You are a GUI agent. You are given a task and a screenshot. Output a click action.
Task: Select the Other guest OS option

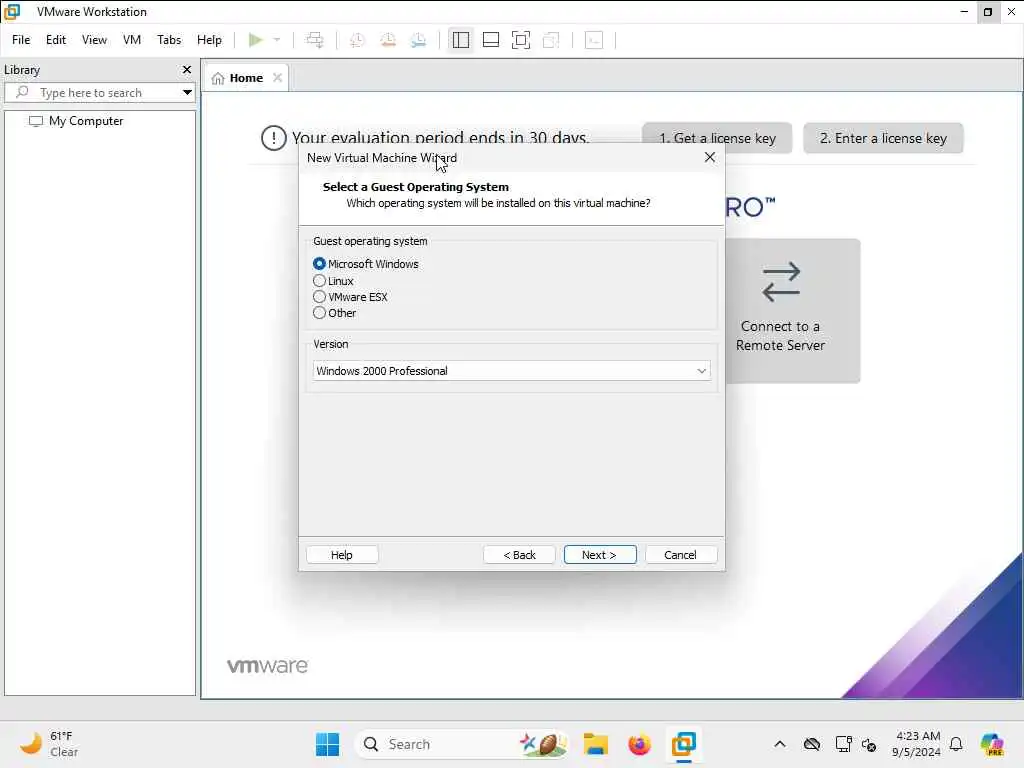319,313
